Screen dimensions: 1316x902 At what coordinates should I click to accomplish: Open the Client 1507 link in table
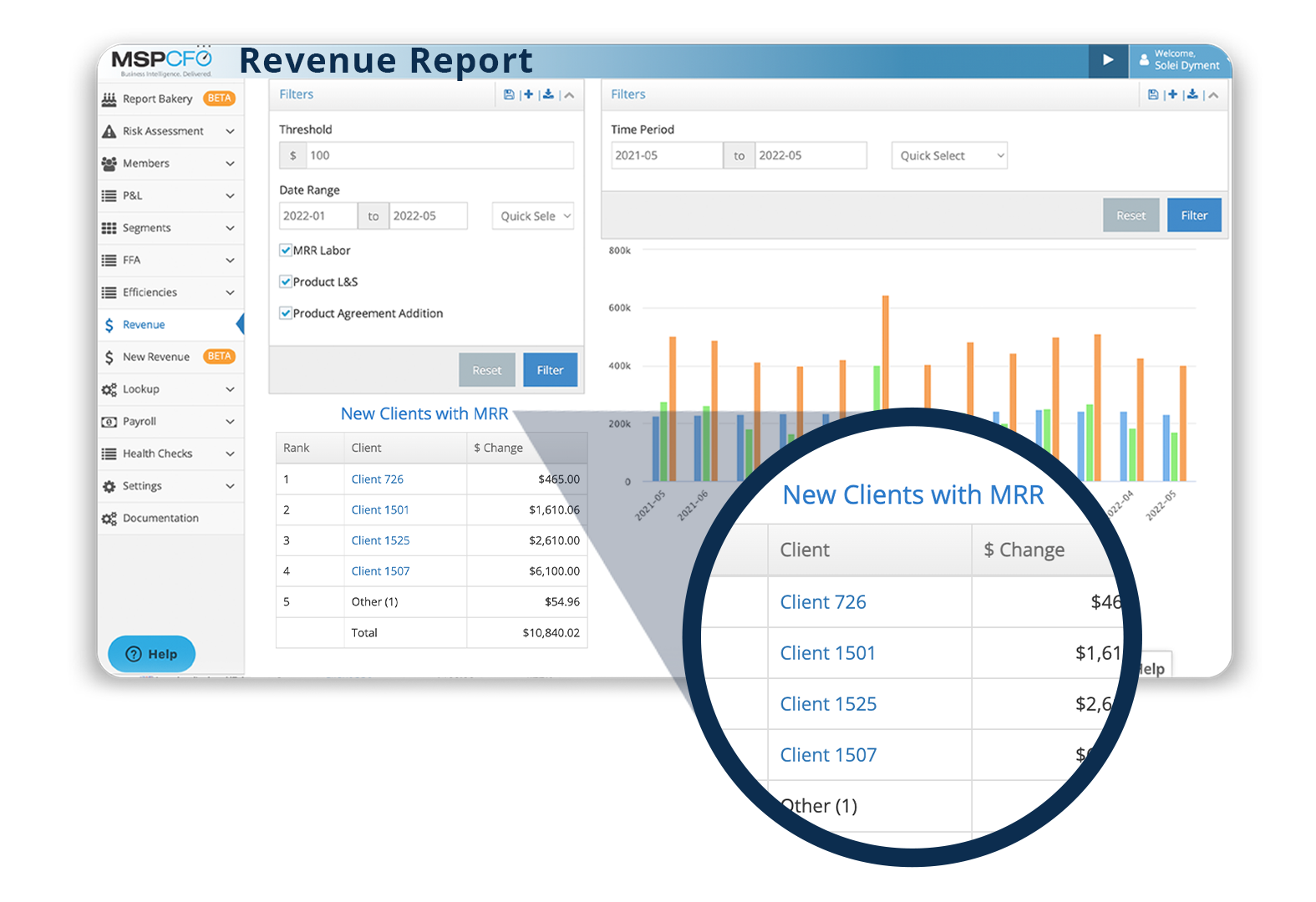pos(380,571)
